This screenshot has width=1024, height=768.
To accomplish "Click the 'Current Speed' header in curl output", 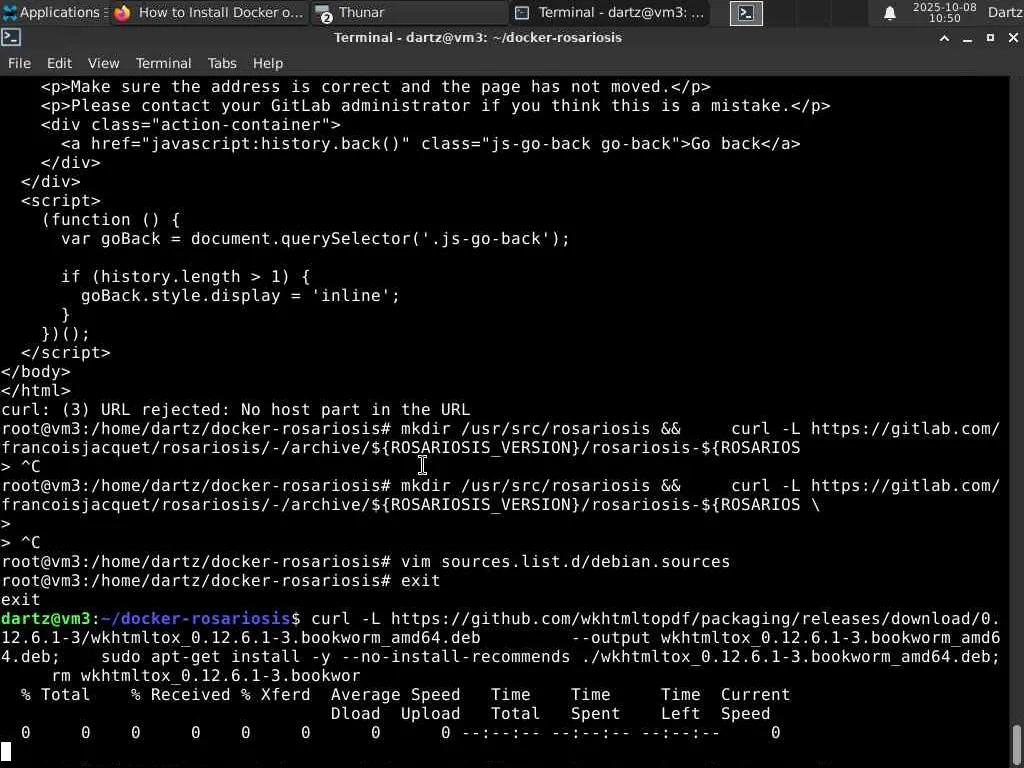I will pyautogui.click(x=756, y=704).
